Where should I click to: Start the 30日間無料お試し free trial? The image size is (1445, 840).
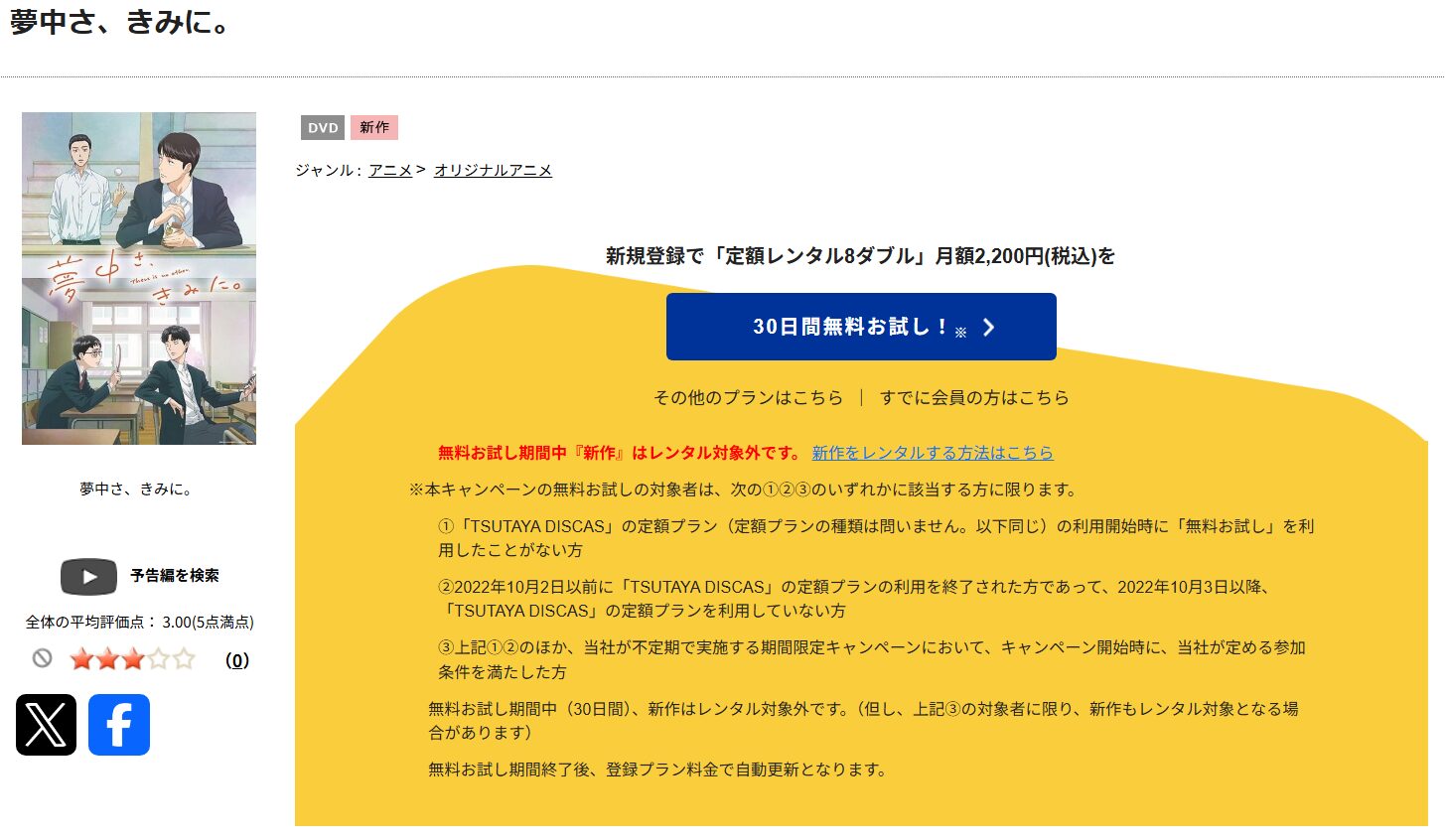click(860, 326)
